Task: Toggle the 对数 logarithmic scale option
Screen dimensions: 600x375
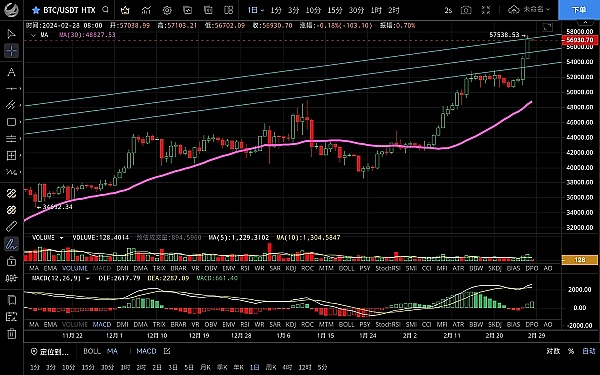Action: point(553,351)
